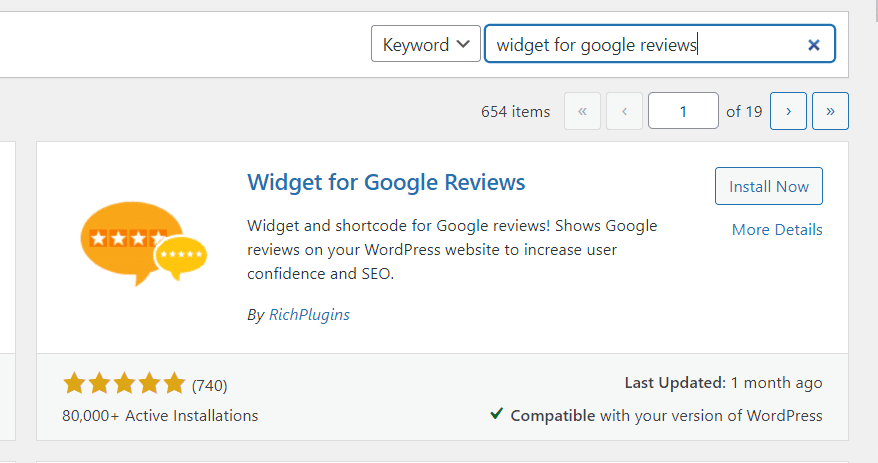The height and width of the screenshot is (463, 878).
Task: Click the plugin description paragraph
Action: coord(452,250)
